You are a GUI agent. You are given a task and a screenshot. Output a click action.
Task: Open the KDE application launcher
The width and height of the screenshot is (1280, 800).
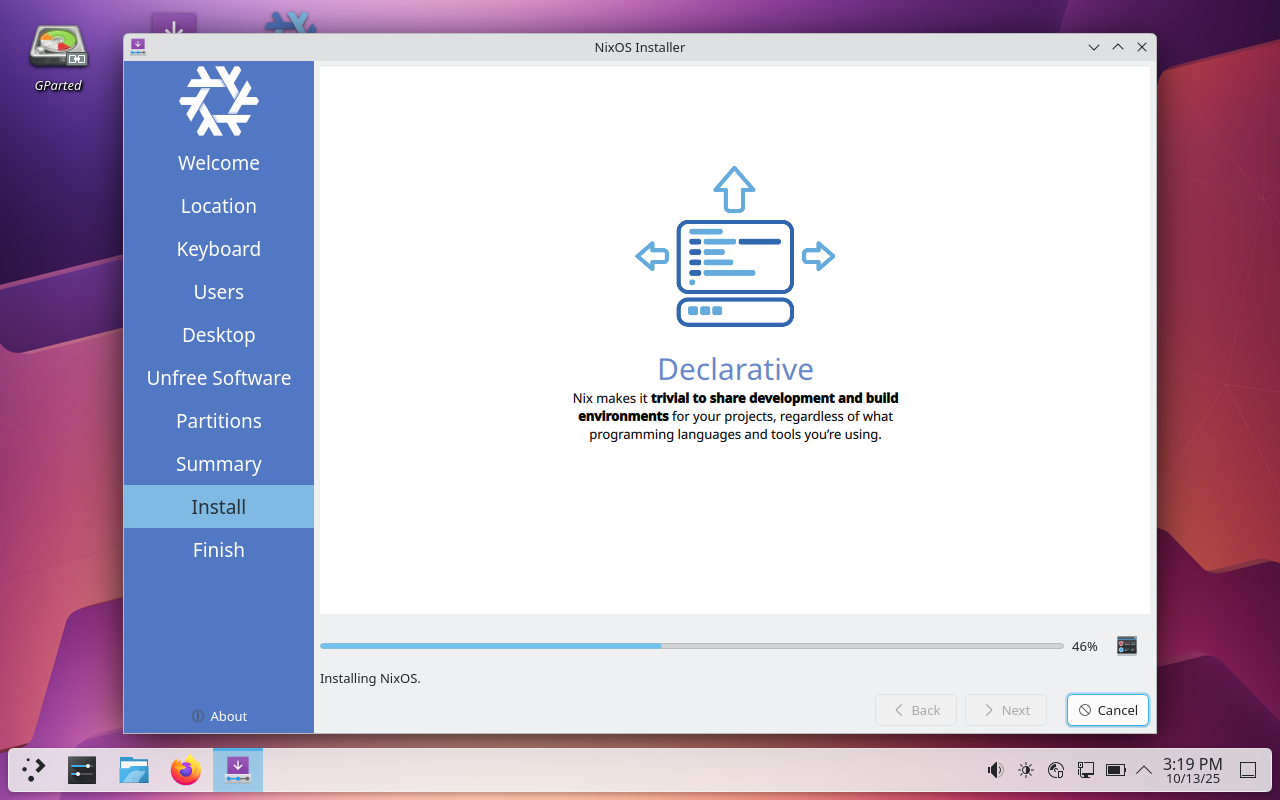[x=34, y=770]
